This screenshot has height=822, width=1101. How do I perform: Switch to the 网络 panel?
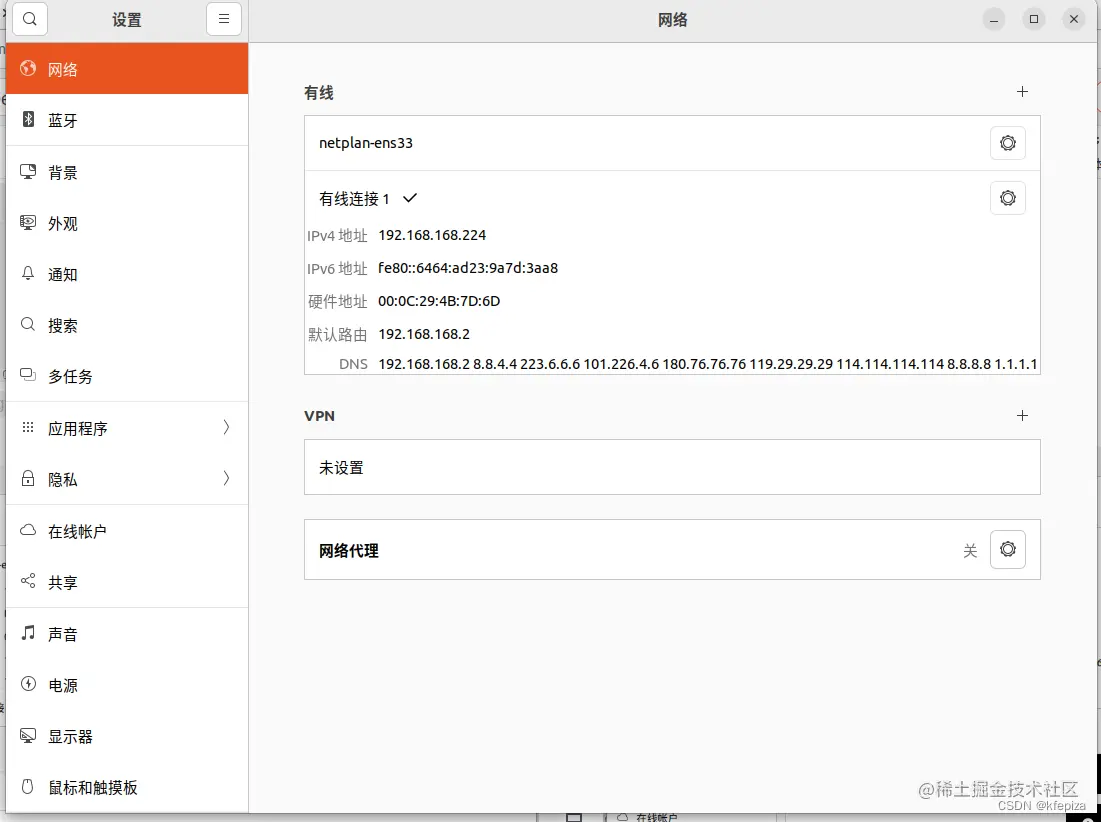click(63, 69)
